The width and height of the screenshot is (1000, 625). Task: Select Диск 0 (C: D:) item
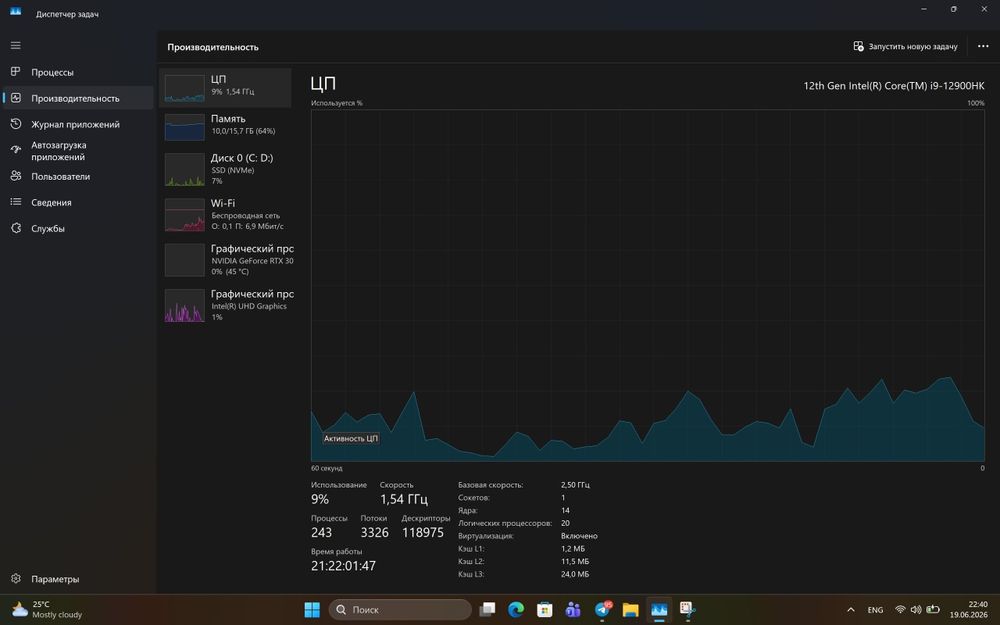225,169
